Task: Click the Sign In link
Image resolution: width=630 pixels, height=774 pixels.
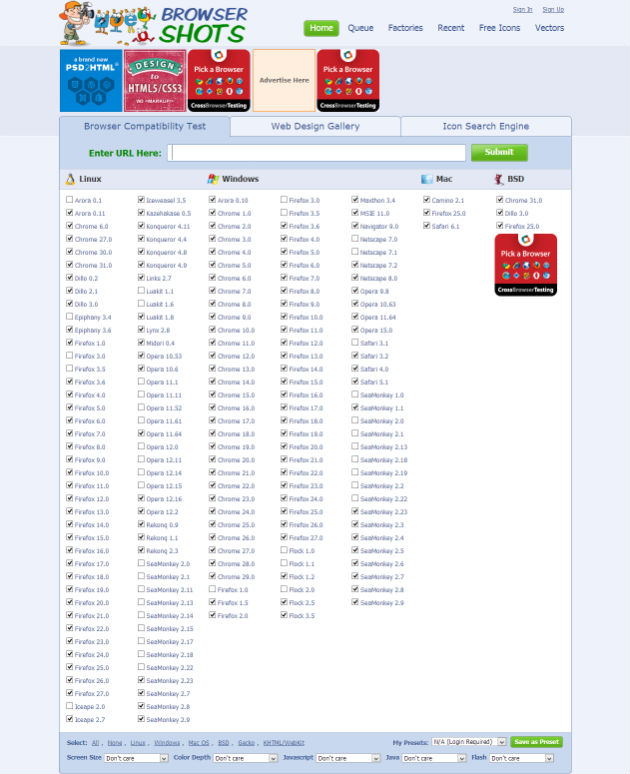Action: [x=522, y=9]
